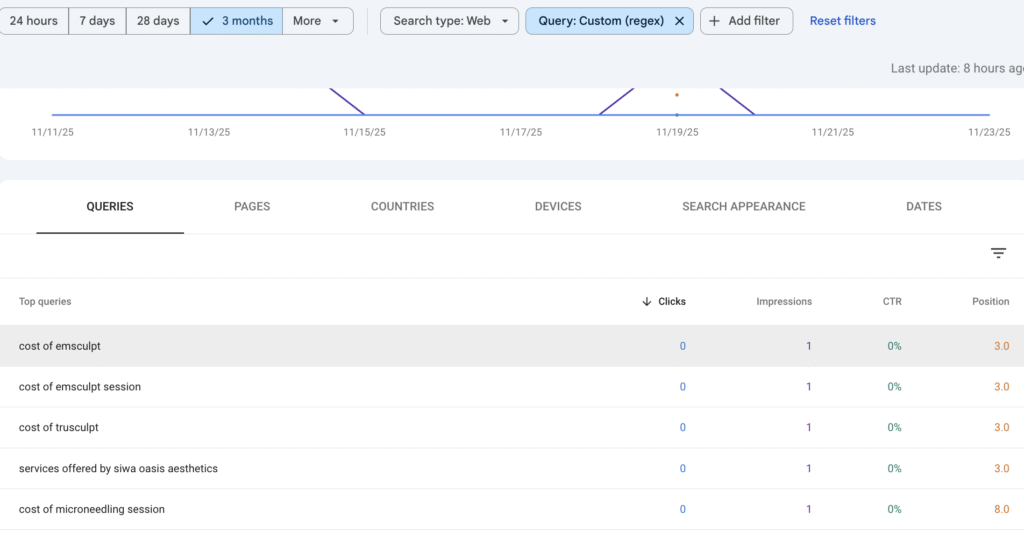Edit the Query: Custom (regex) filter chip

pos(600,21)
